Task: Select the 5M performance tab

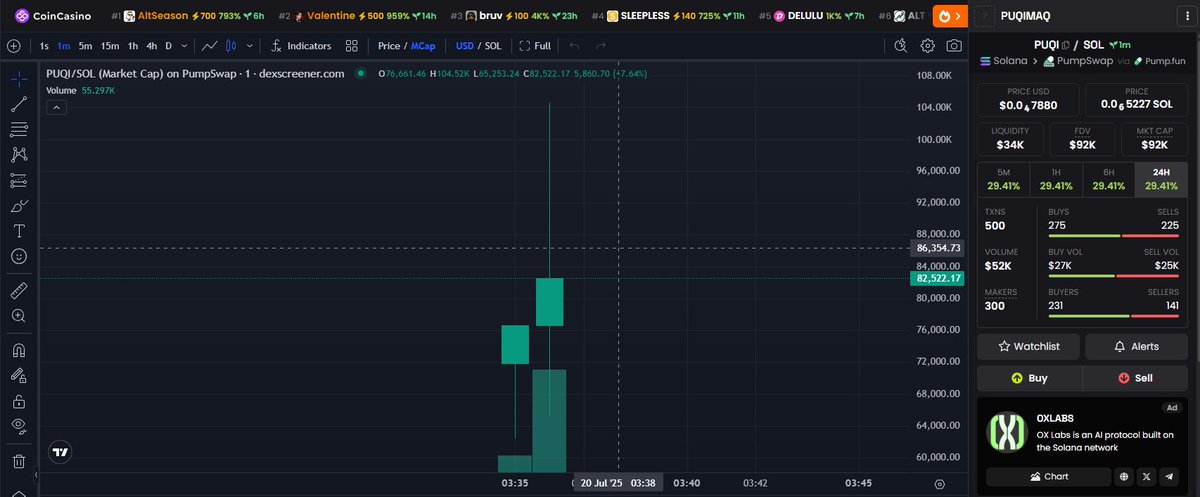Action: pyautogui.click(x=1004, y=179)
